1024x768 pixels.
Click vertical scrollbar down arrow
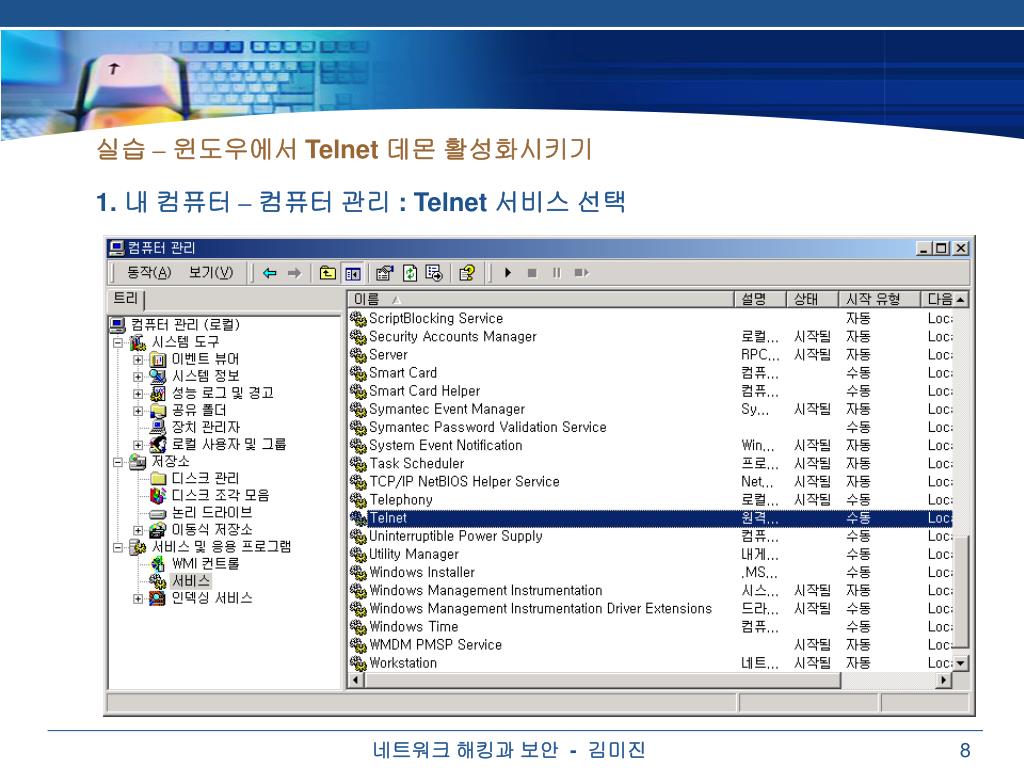[961, 664]
